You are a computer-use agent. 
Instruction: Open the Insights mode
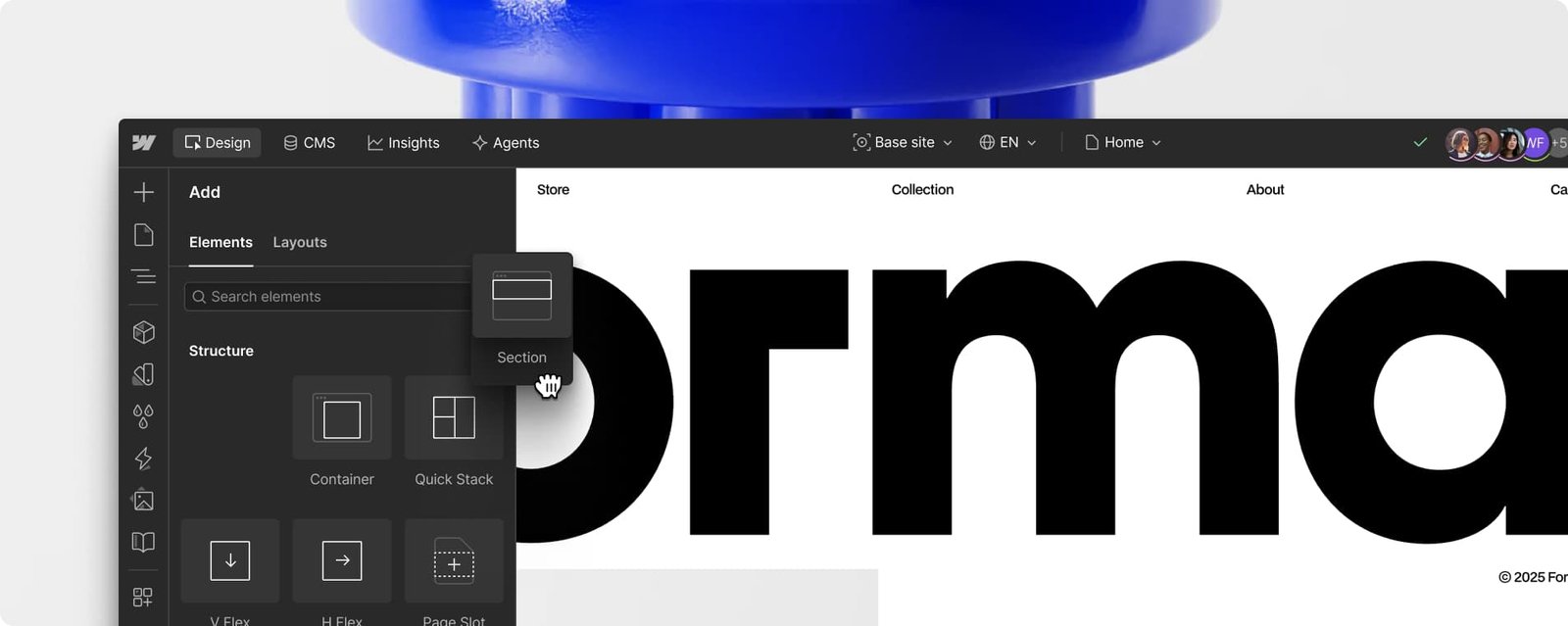[x=404, y=143]
